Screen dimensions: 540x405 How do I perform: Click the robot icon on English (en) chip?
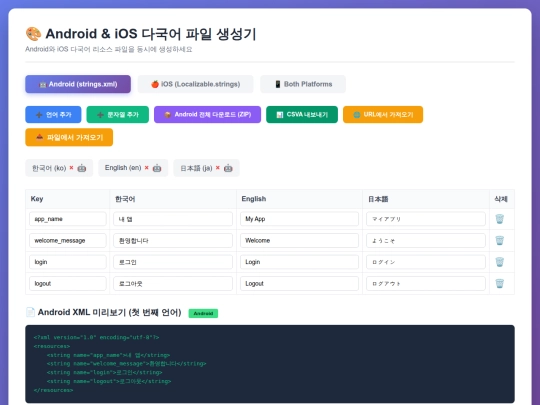[x=157, y=168]
